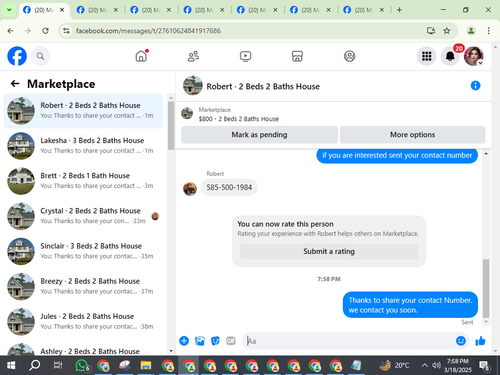This screenshot has height=375, width=500.
Task: Open a new browser tab
Action: pos(399,10)
